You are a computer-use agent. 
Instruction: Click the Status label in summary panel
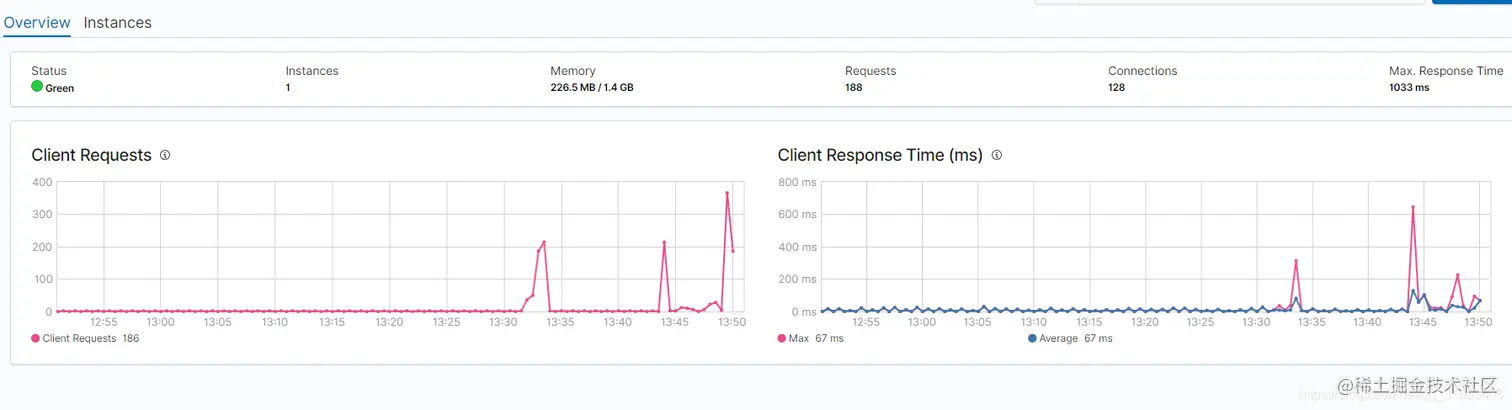[49, 71]
